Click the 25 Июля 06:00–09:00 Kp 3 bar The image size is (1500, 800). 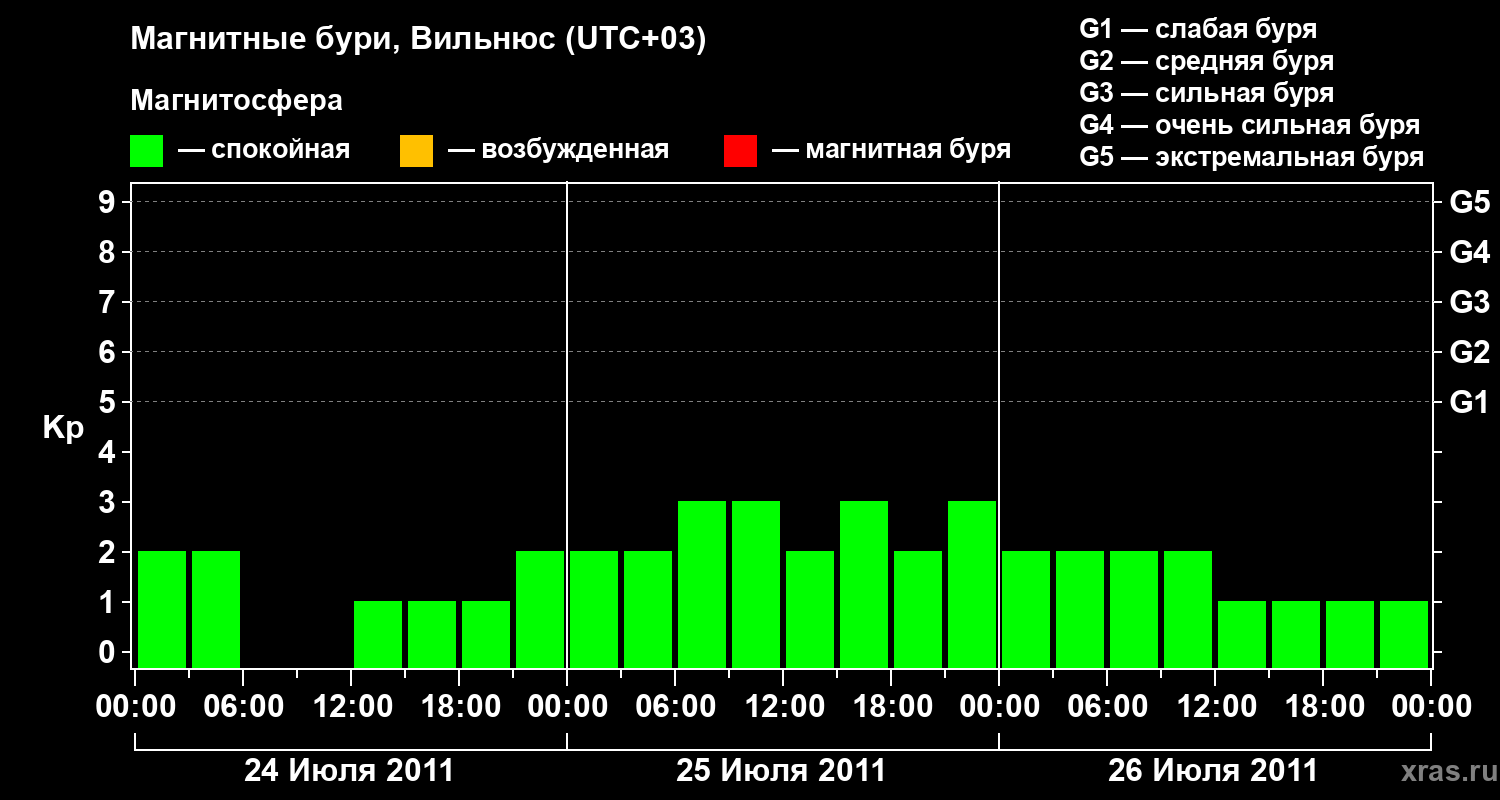point(702,584)
